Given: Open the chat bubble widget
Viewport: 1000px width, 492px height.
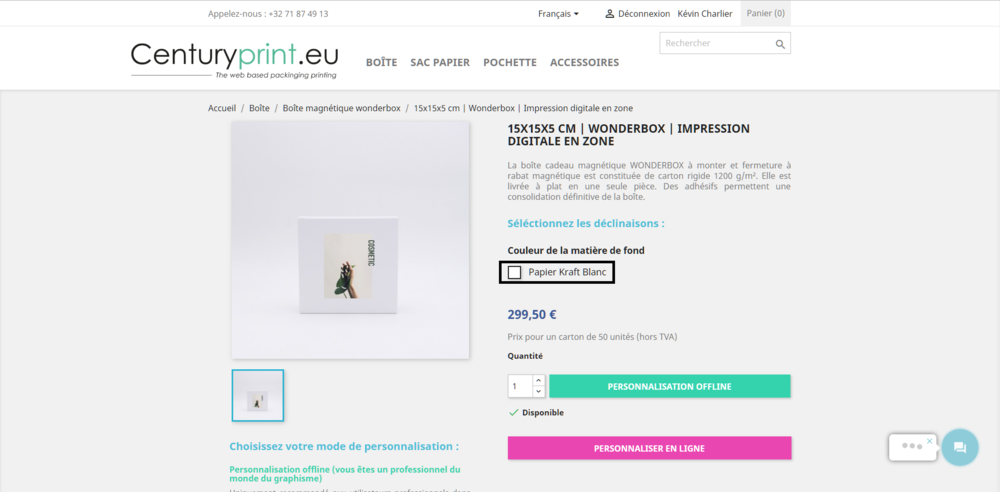Looking at the screenshot, I should click(x=960, y=447).
